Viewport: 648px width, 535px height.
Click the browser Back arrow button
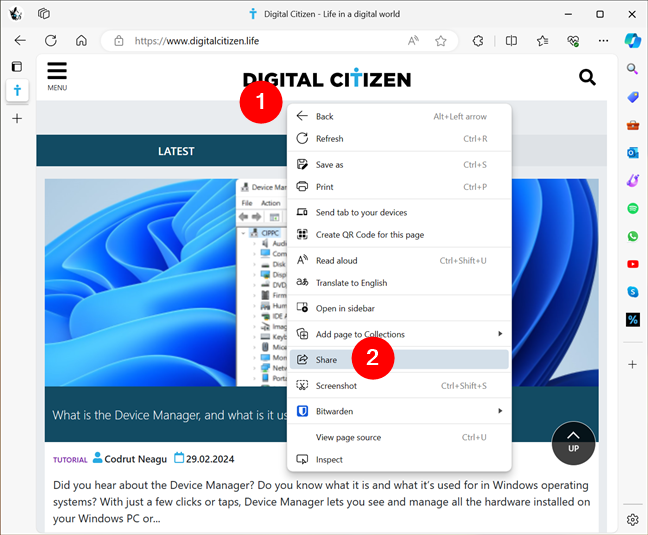coord(20,40)
